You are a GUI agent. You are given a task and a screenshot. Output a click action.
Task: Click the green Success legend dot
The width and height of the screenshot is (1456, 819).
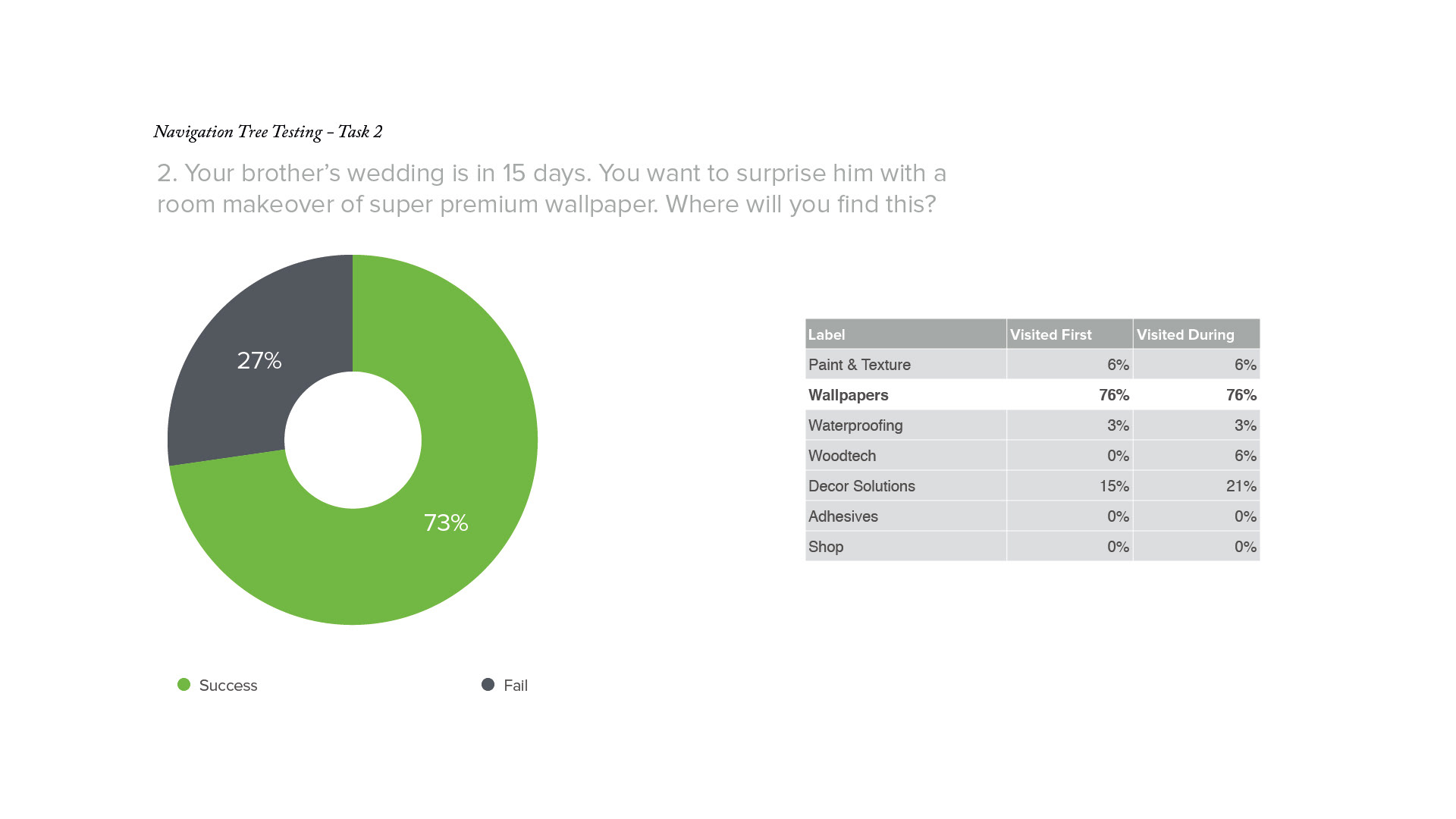click(184, 685)
